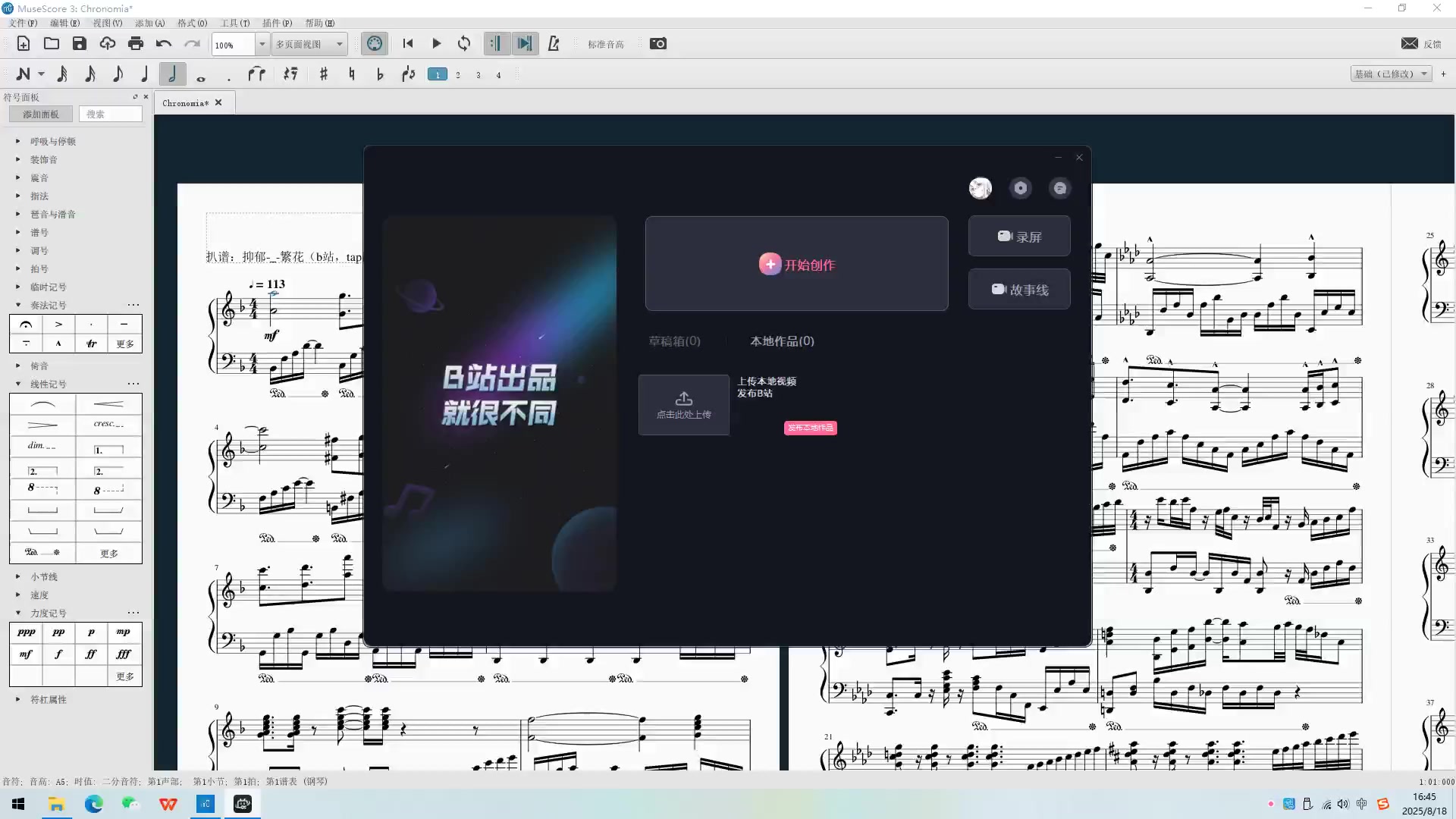The width and height of the screenshot is (1456, 819).
Task: Toggle the MIDI input button
Action: (x=375, y=44)
